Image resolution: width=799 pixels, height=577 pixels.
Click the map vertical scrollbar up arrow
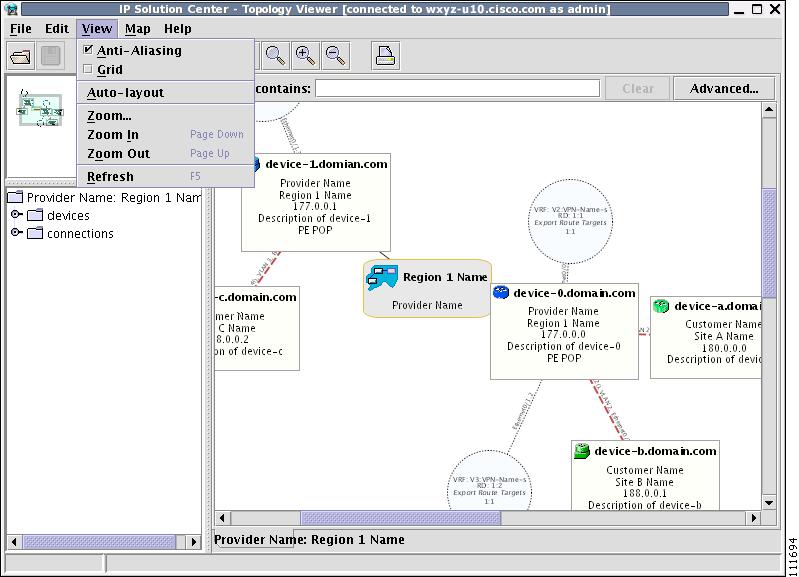(769, 110)
